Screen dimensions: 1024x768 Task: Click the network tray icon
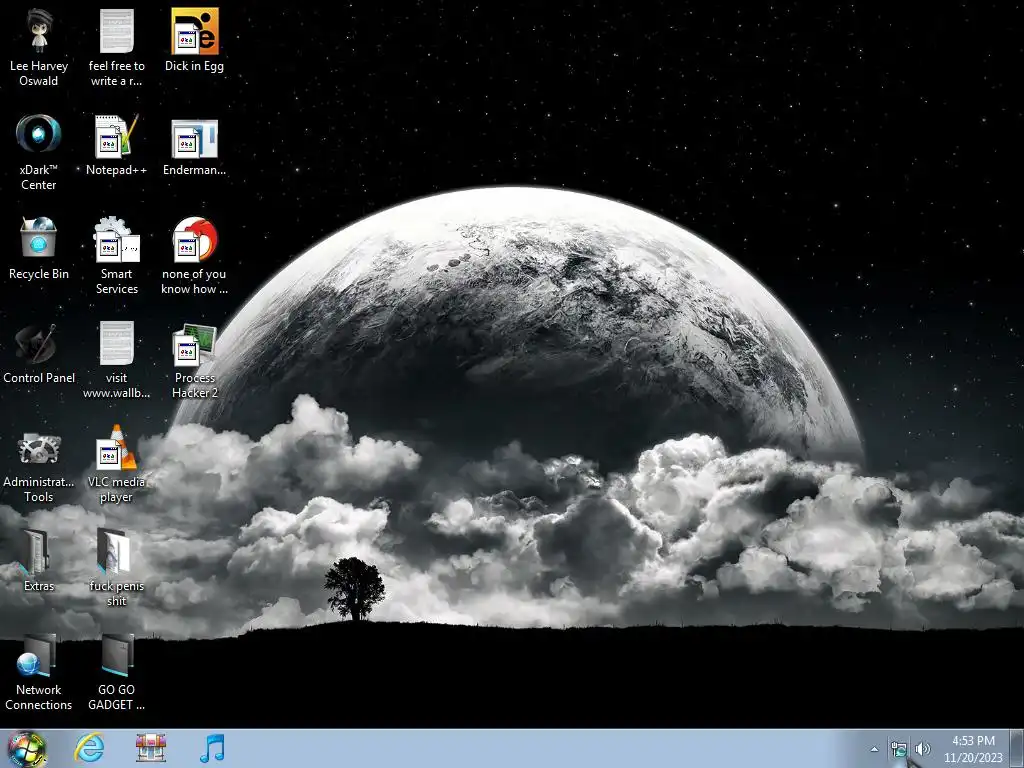pyautogui.click(x=899, y=749)
